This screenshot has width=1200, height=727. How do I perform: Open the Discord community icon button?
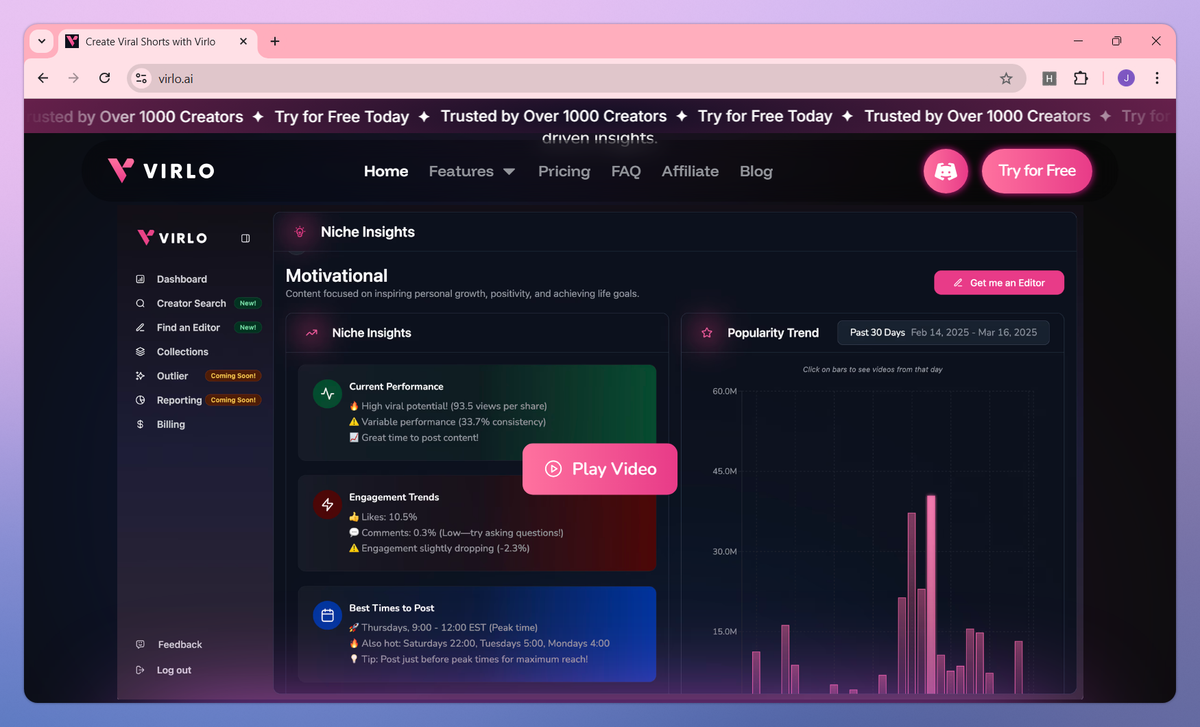click(x=945, y=171)
